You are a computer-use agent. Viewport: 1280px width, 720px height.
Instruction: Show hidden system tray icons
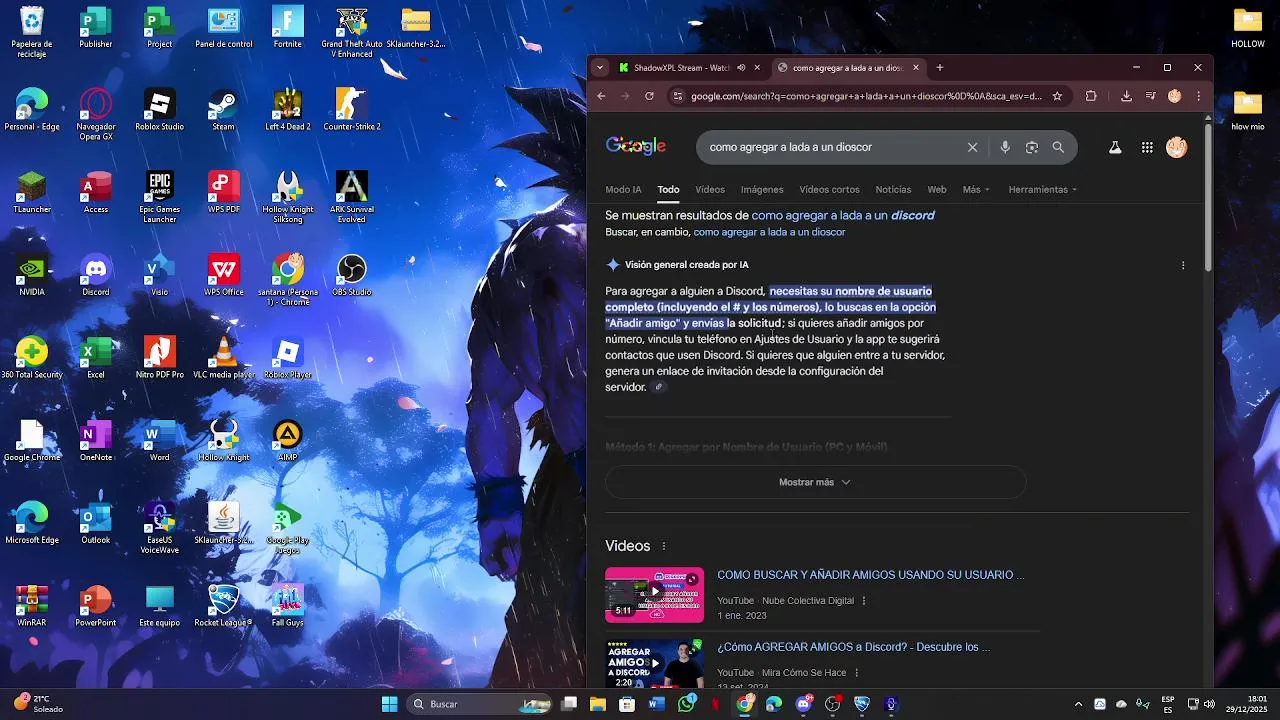[x=1078, y=704]
